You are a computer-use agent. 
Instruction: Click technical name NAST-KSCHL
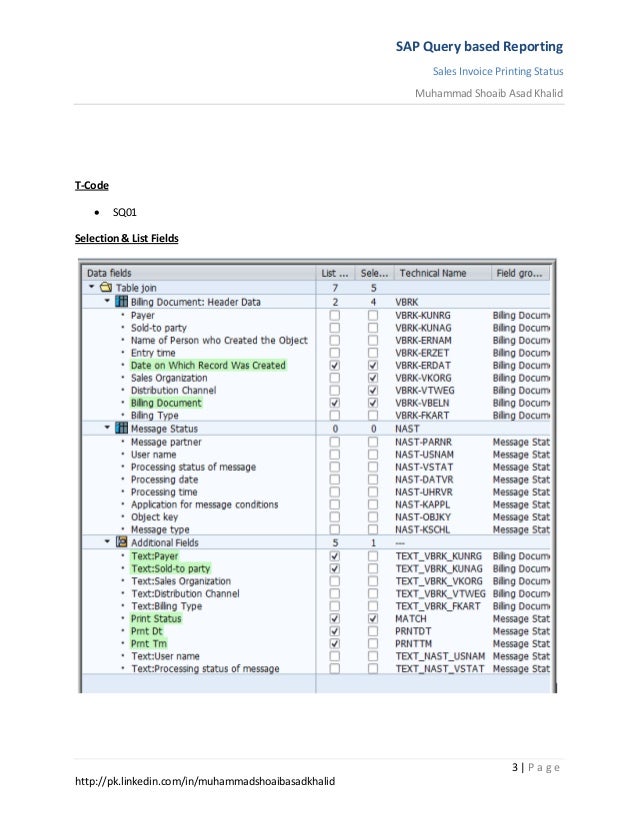[423, 530]
